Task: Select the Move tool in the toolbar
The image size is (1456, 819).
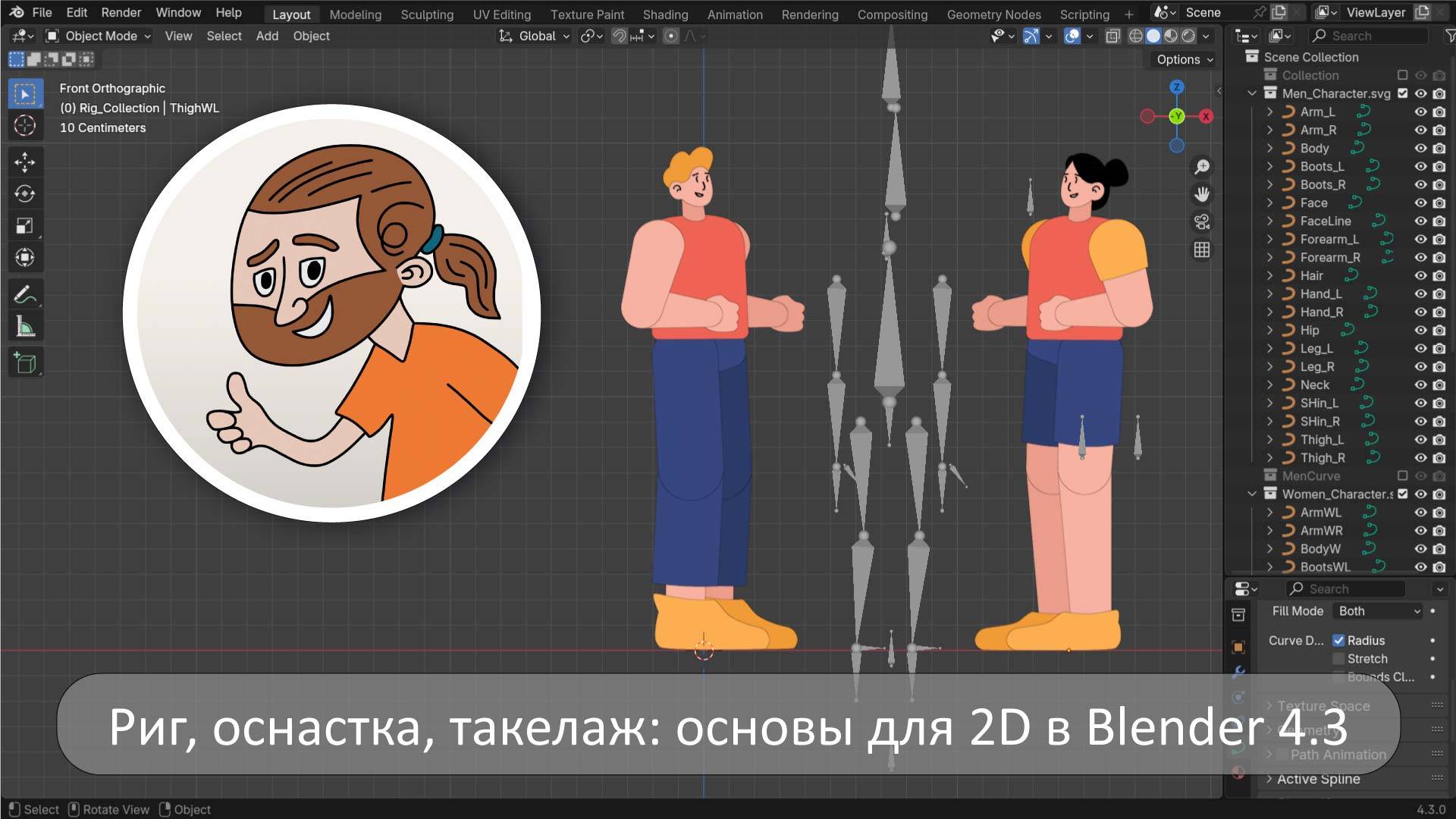Action: click(x=25, y=162)
